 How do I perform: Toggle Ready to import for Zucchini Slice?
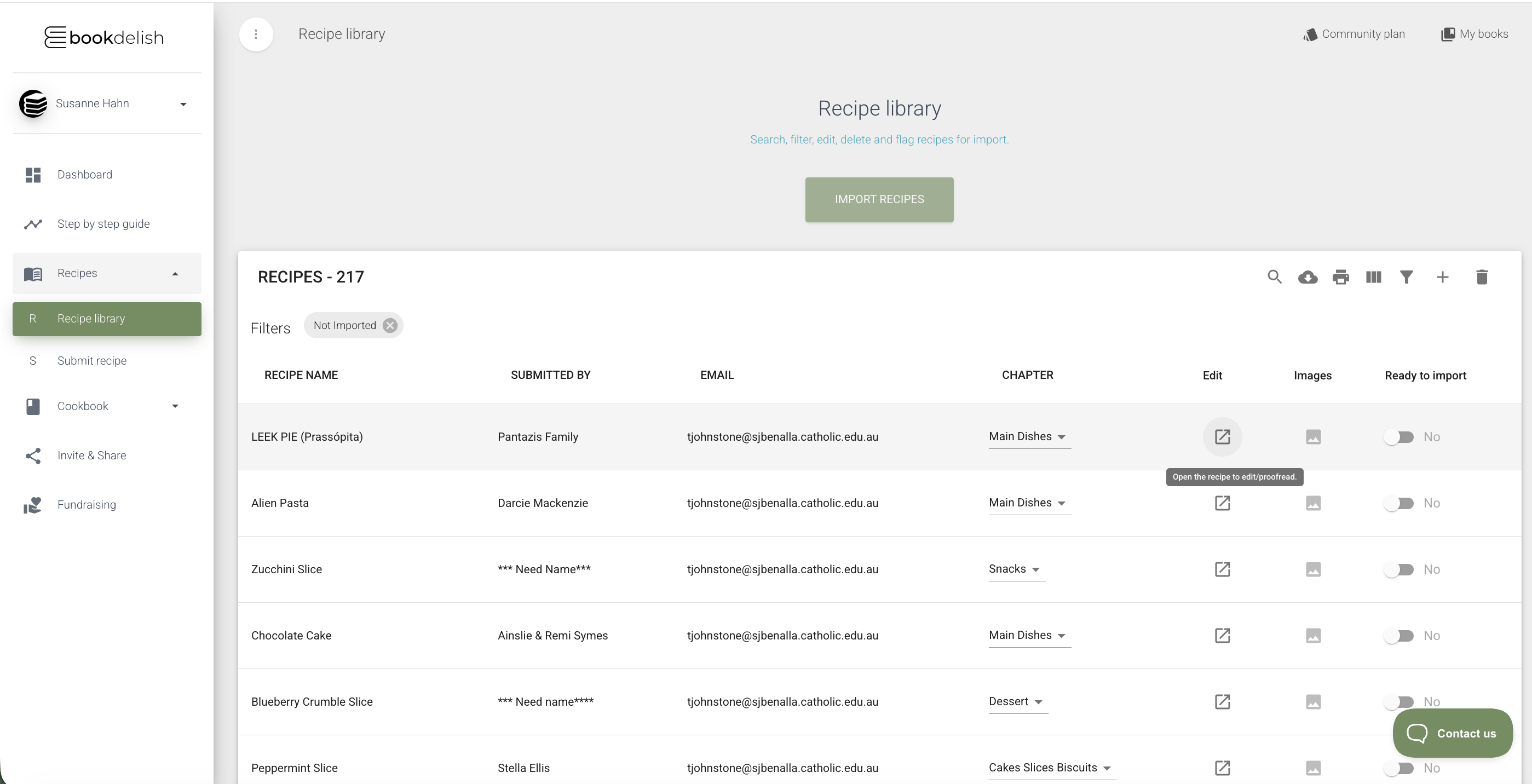[1398, 570]
